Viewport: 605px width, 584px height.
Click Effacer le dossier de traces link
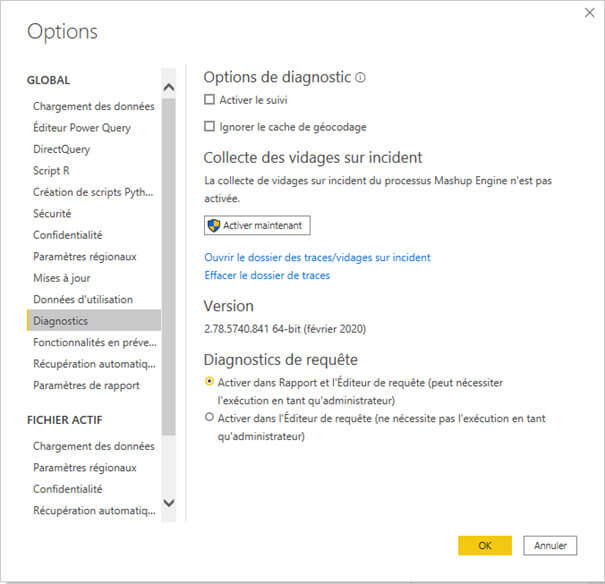[267, 275]
